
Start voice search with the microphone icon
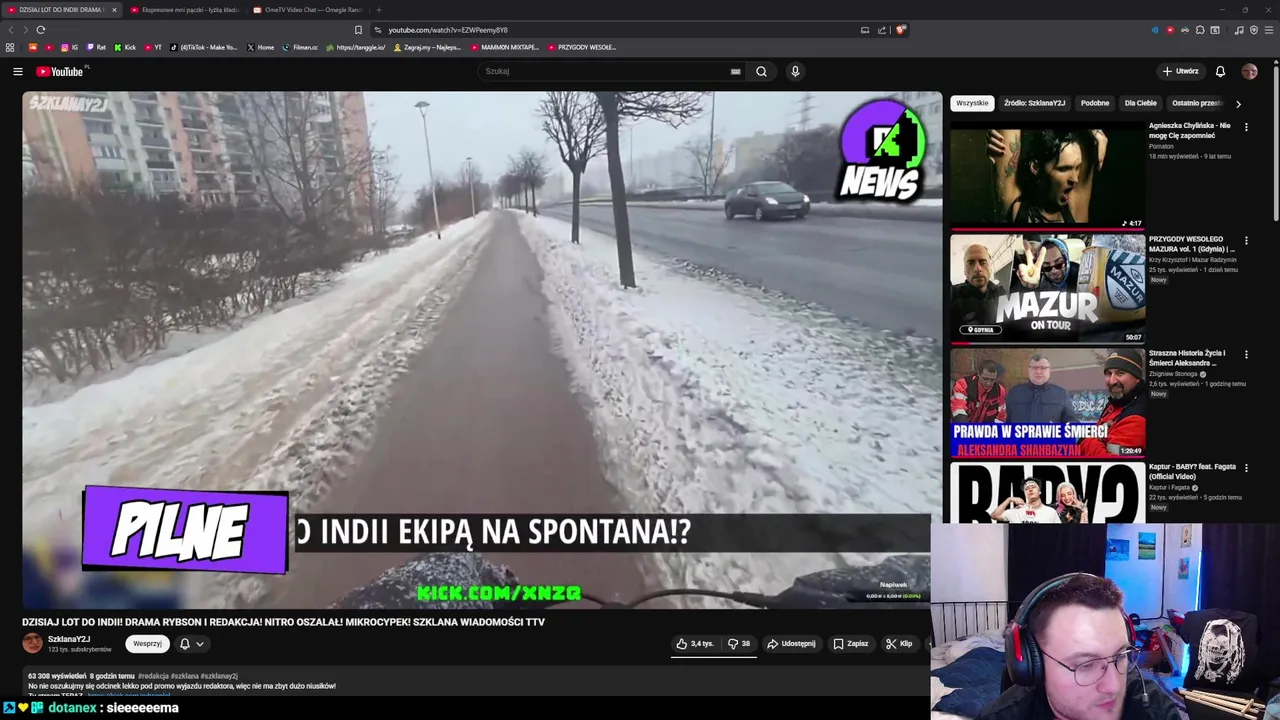795,71
